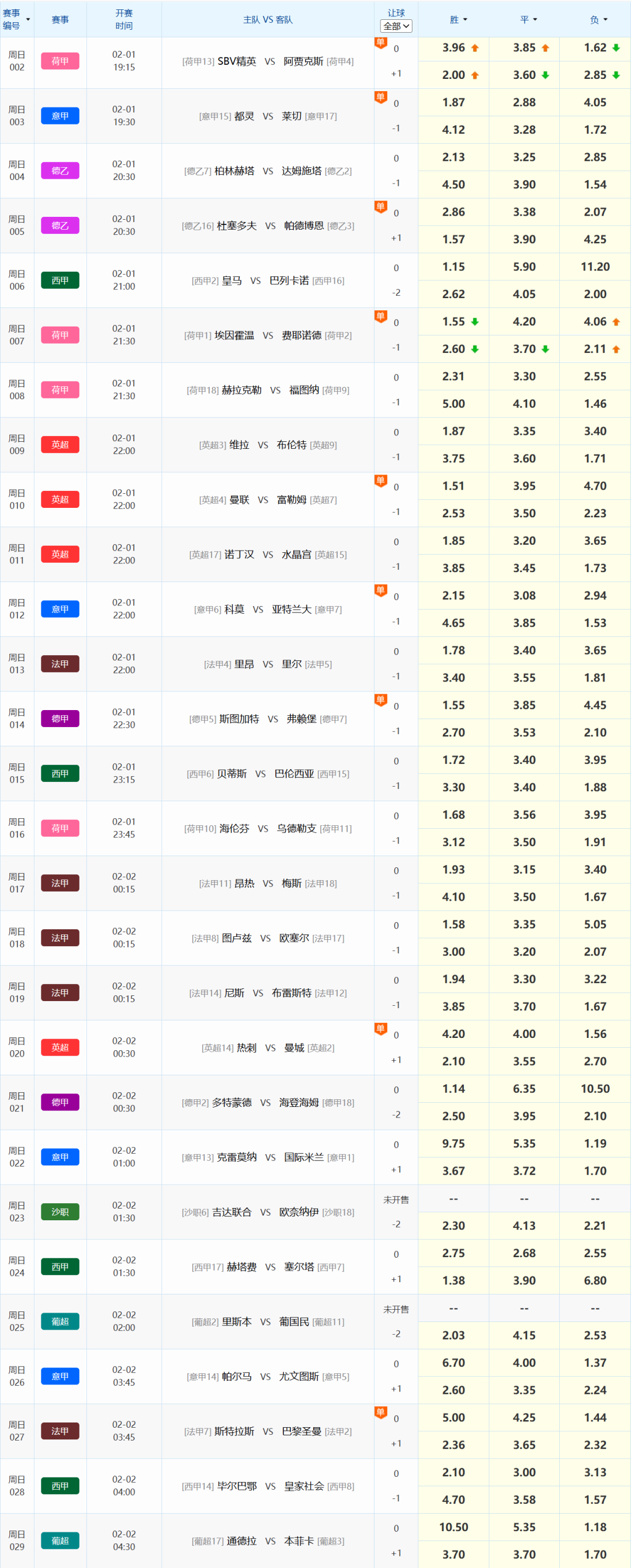
Task: Click the 法甲 league tag in row 013
Action: tap(60, 663)
